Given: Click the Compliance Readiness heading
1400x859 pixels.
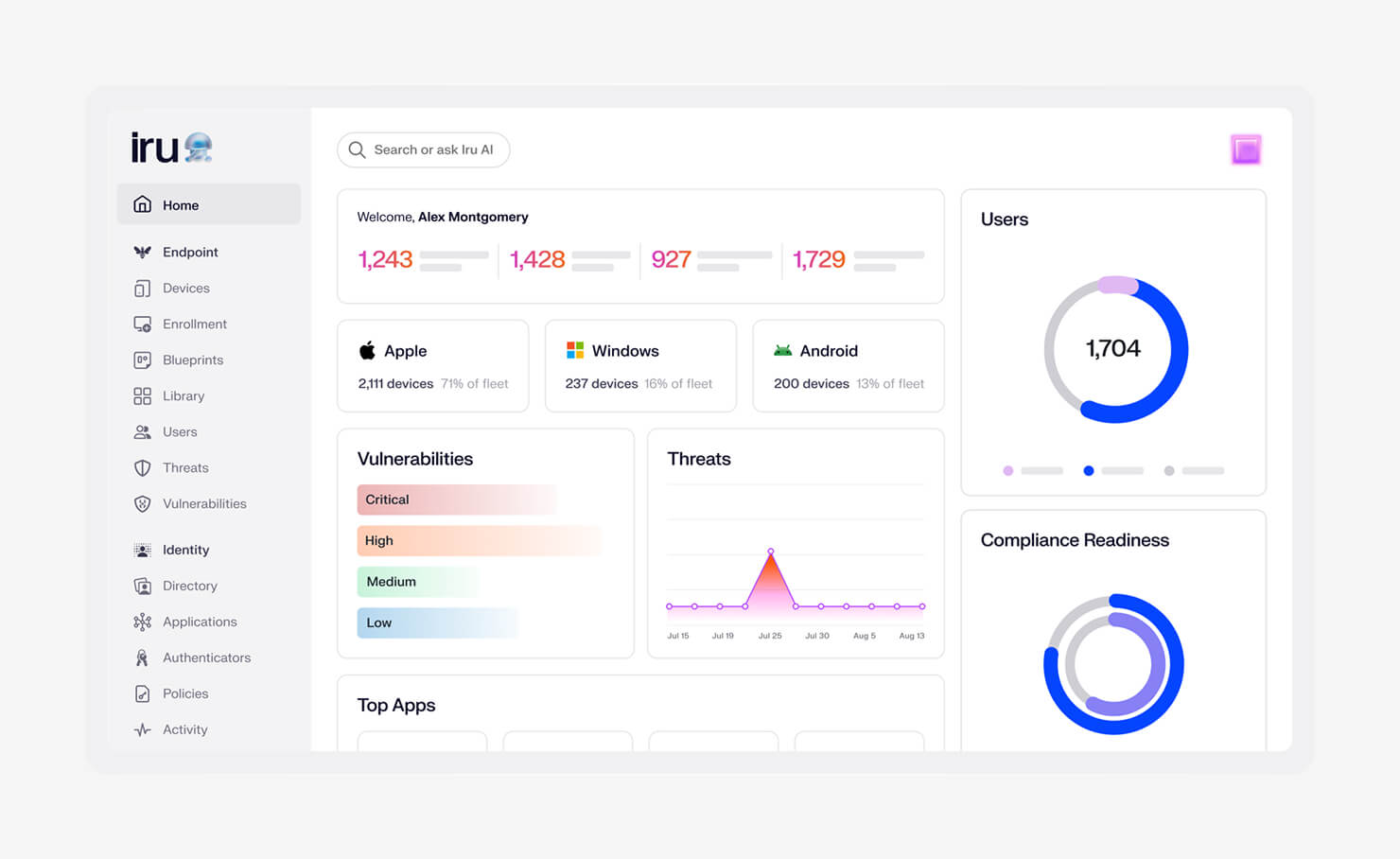Looking at the screenshot, I should click(1075, 540).
